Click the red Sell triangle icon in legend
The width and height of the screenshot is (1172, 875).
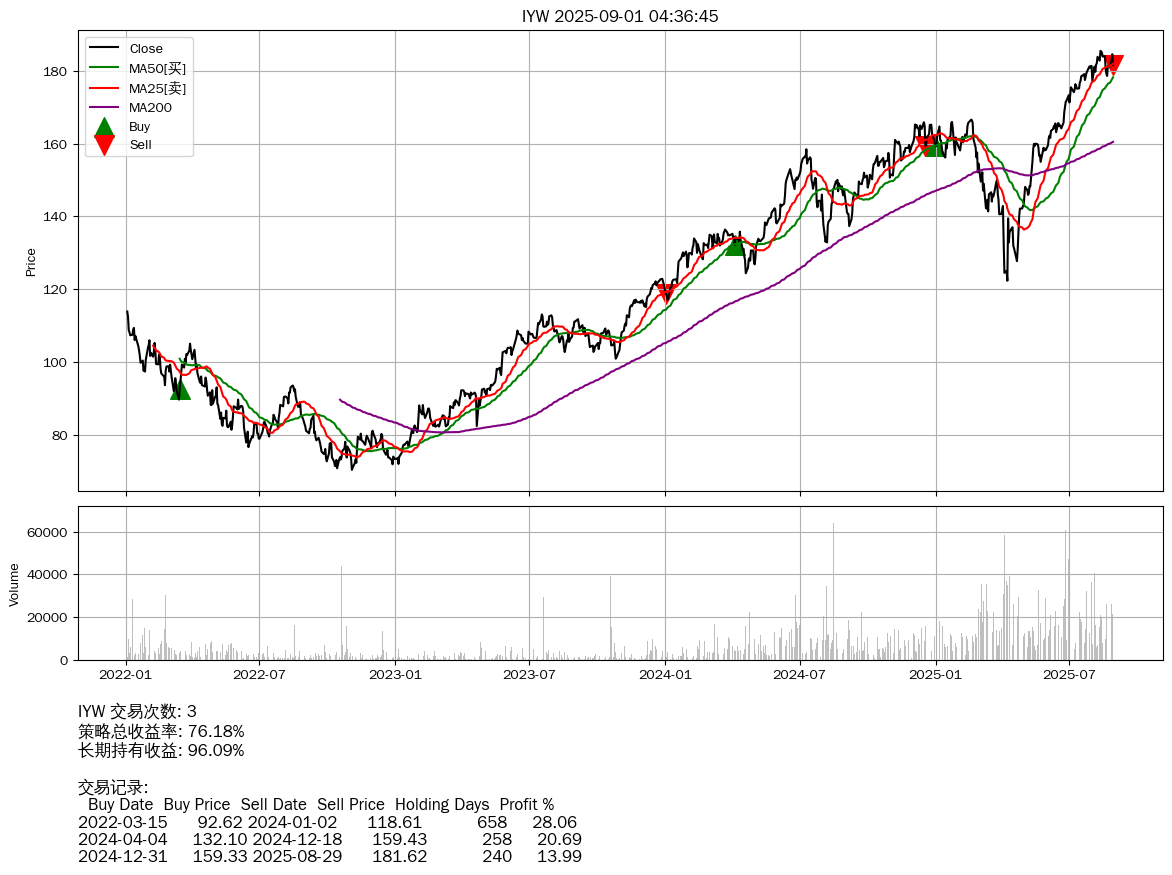click(x=104, y=145)
